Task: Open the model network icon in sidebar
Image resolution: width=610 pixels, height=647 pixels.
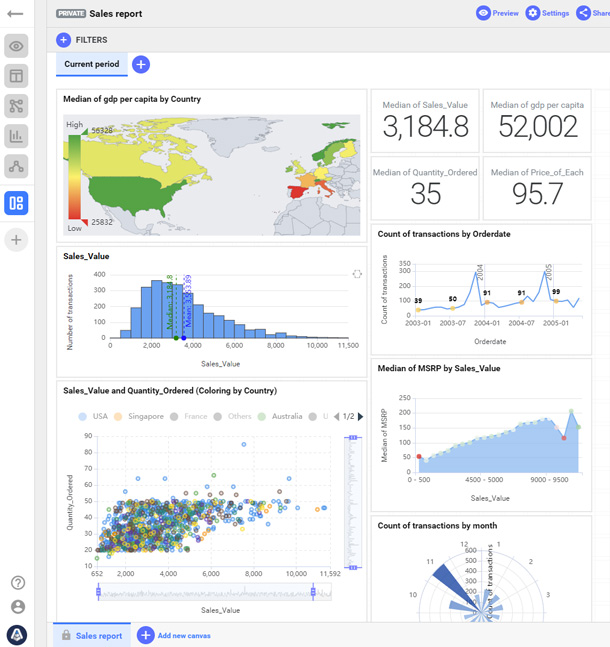Action: click(16, 166)
